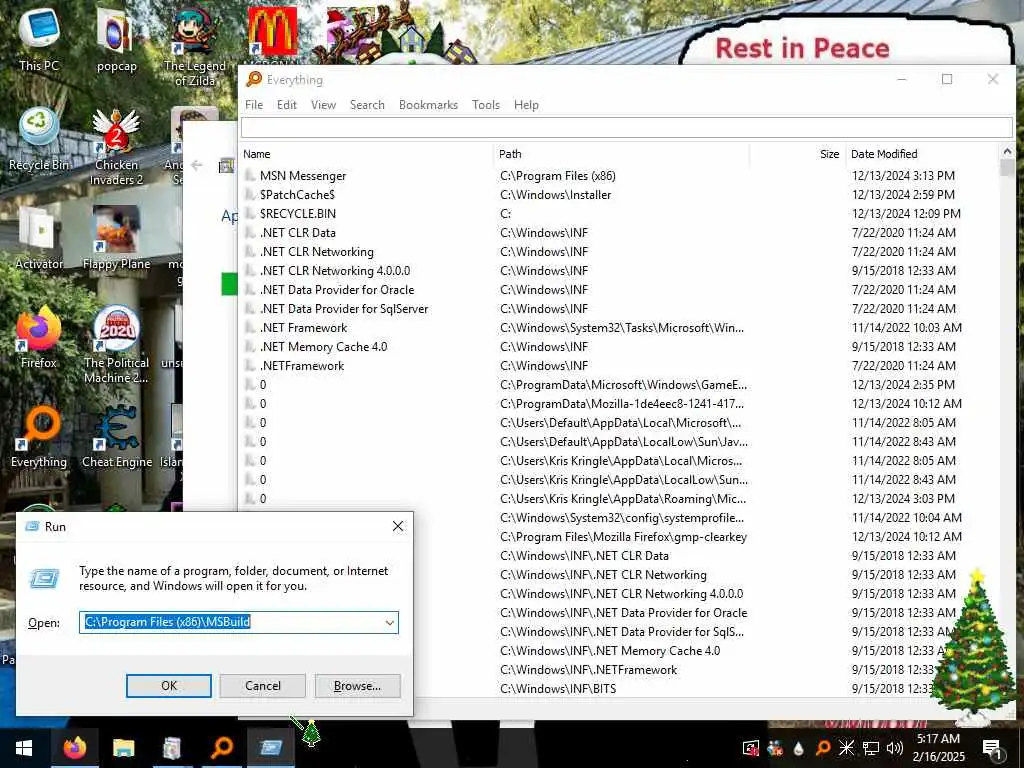Select the Flappy Plane shortcut

click(116, 238)
